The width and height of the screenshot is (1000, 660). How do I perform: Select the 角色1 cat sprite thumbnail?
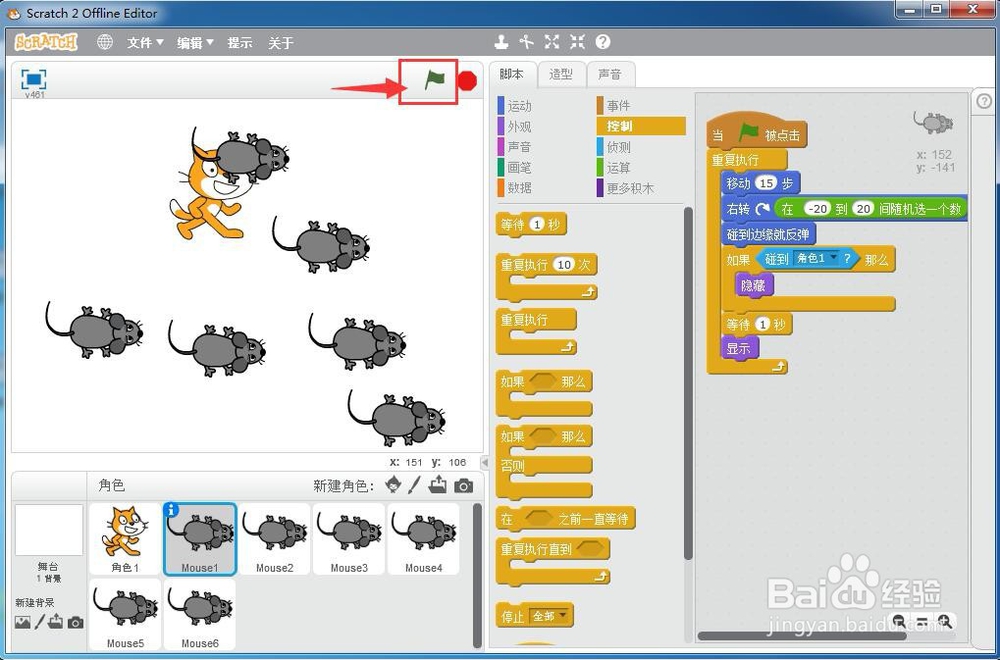point(125,539)
